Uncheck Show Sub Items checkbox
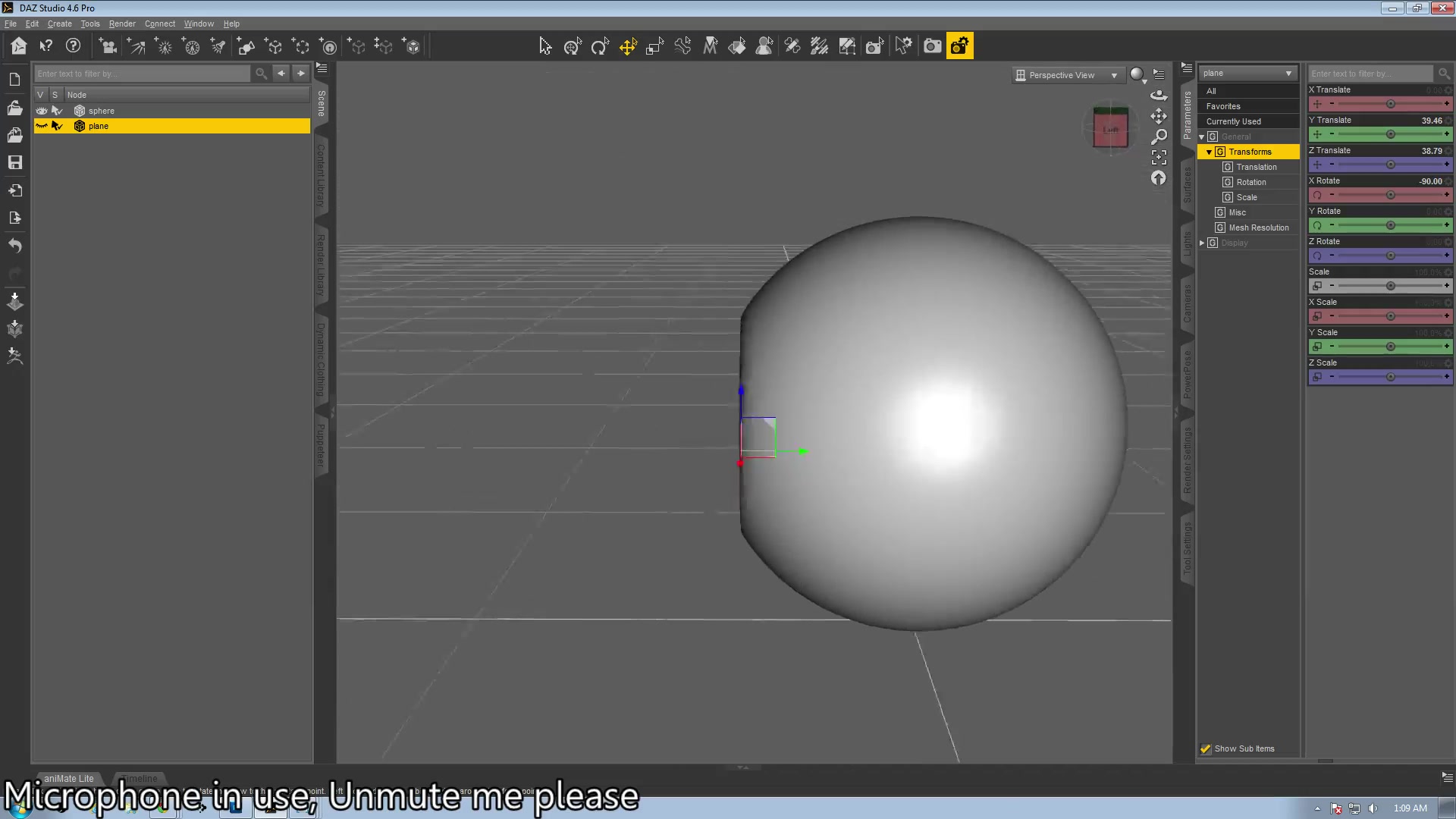The image size is (1456, 819). (1206, 748)
